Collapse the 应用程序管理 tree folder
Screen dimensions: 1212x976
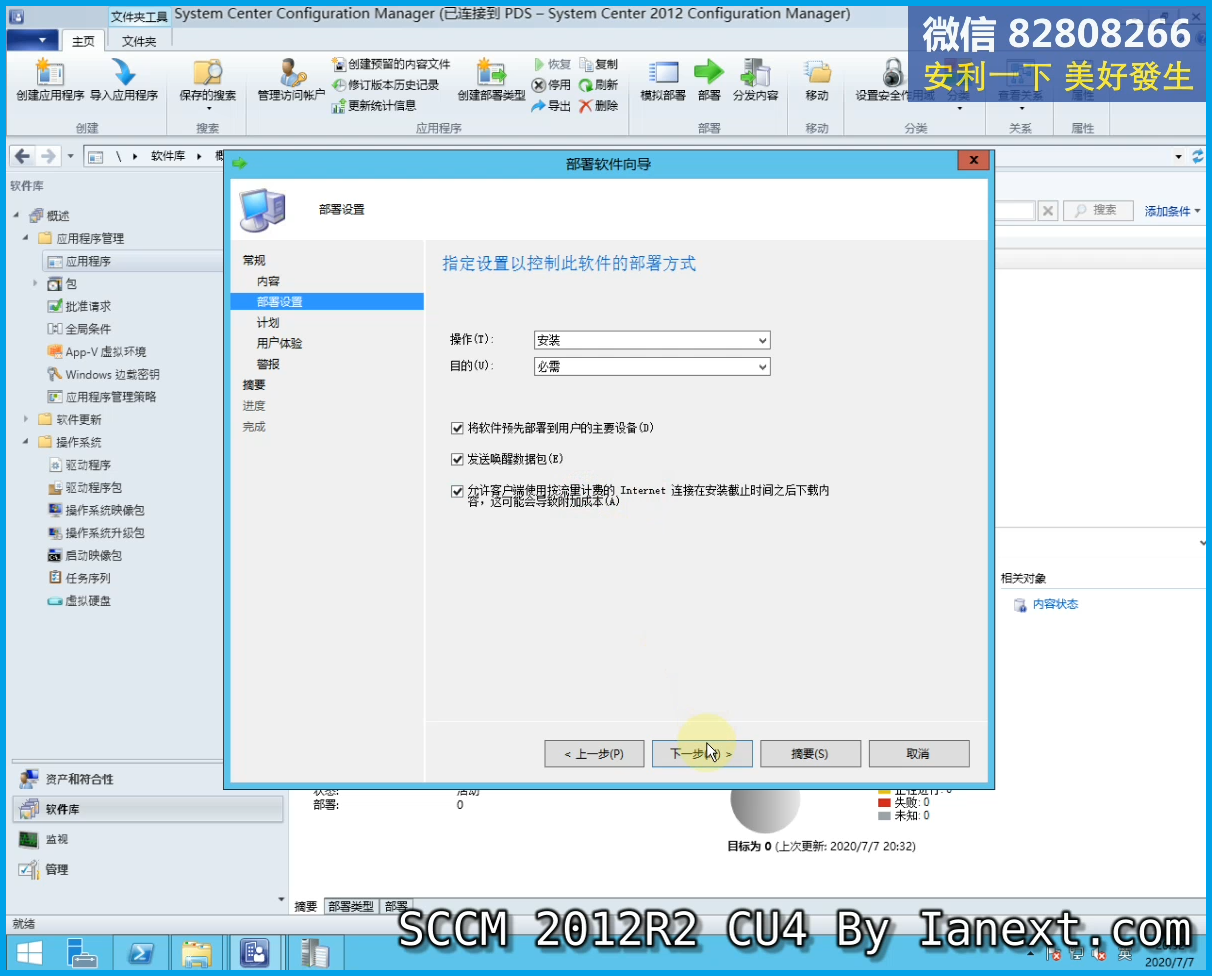point(27,238)
